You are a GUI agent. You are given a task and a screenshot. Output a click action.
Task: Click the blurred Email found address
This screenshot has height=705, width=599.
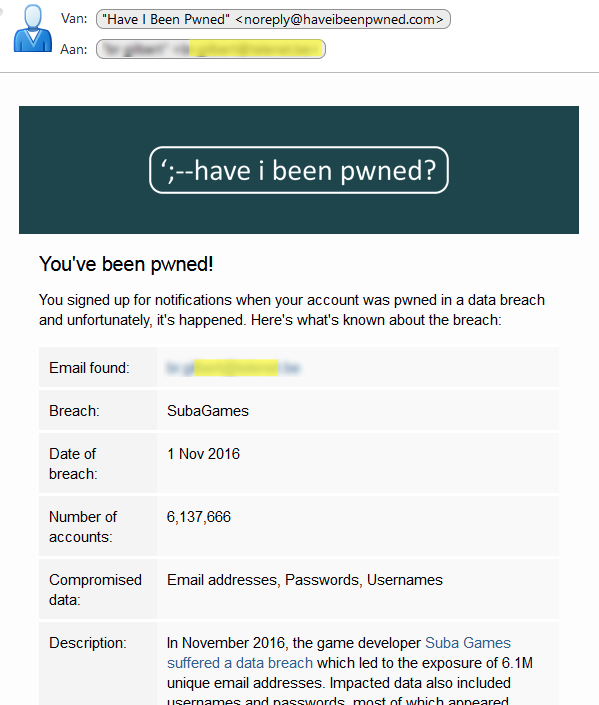click(233, 368)
